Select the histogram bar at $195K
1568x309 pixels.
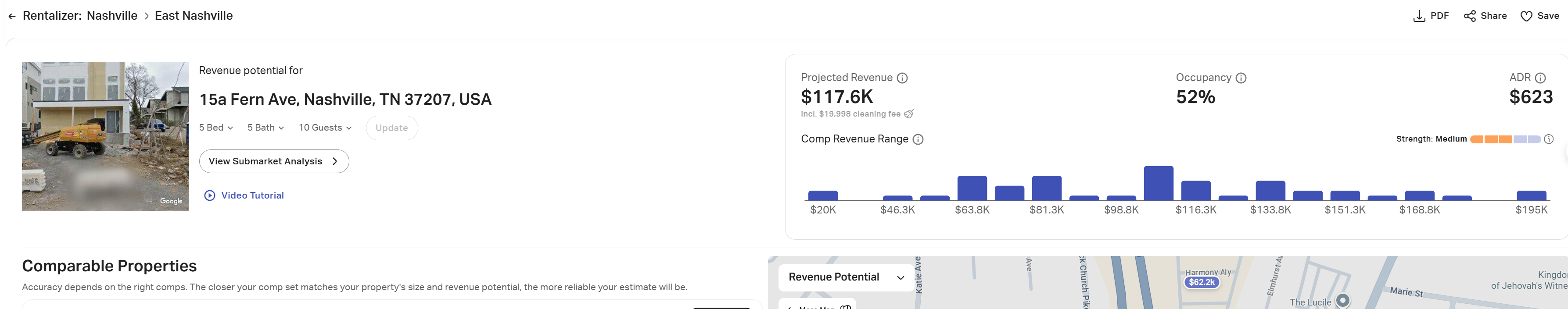point(1532,195)
